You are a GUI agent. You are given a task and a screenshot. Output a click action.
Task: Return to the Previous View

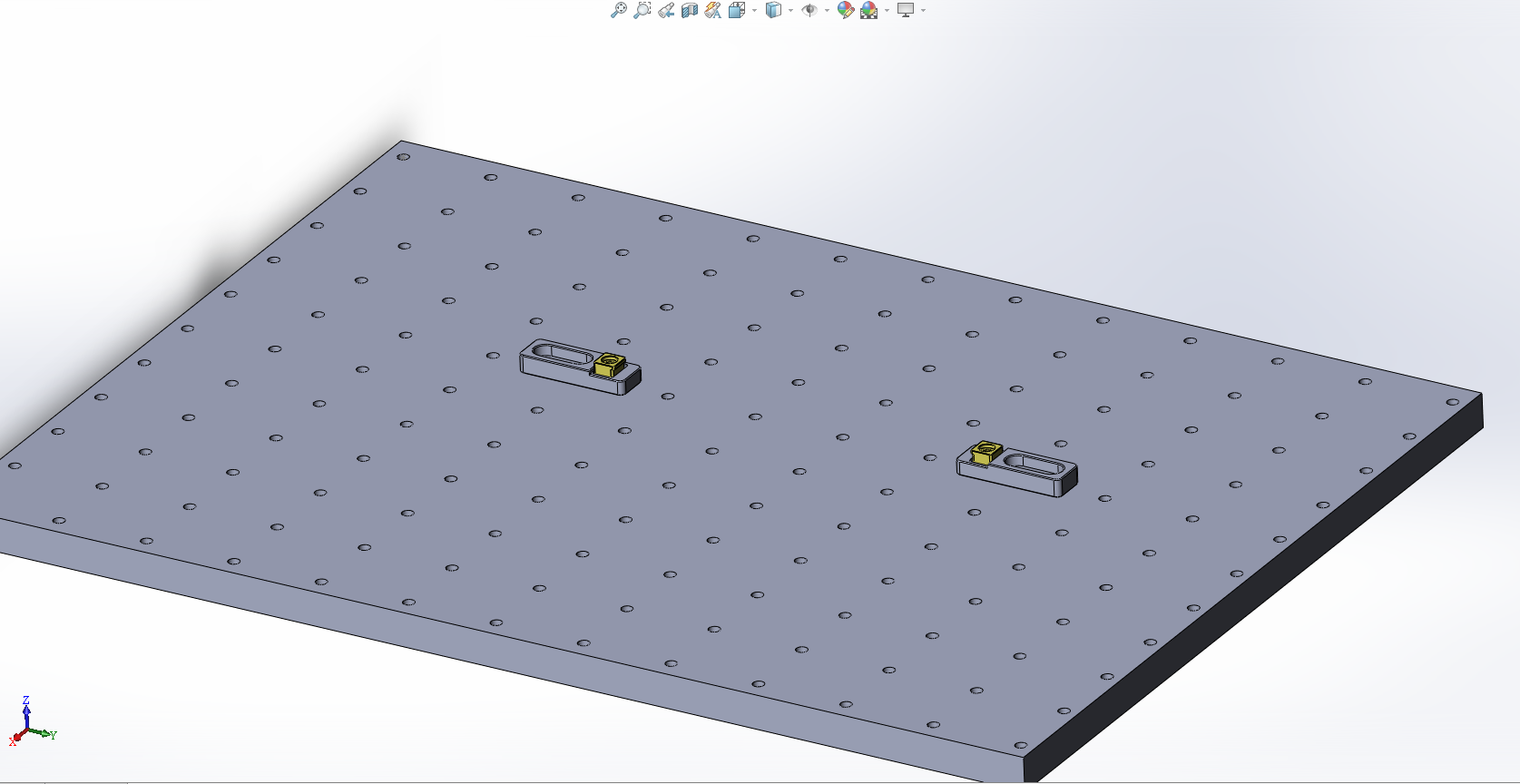point(666,10)
